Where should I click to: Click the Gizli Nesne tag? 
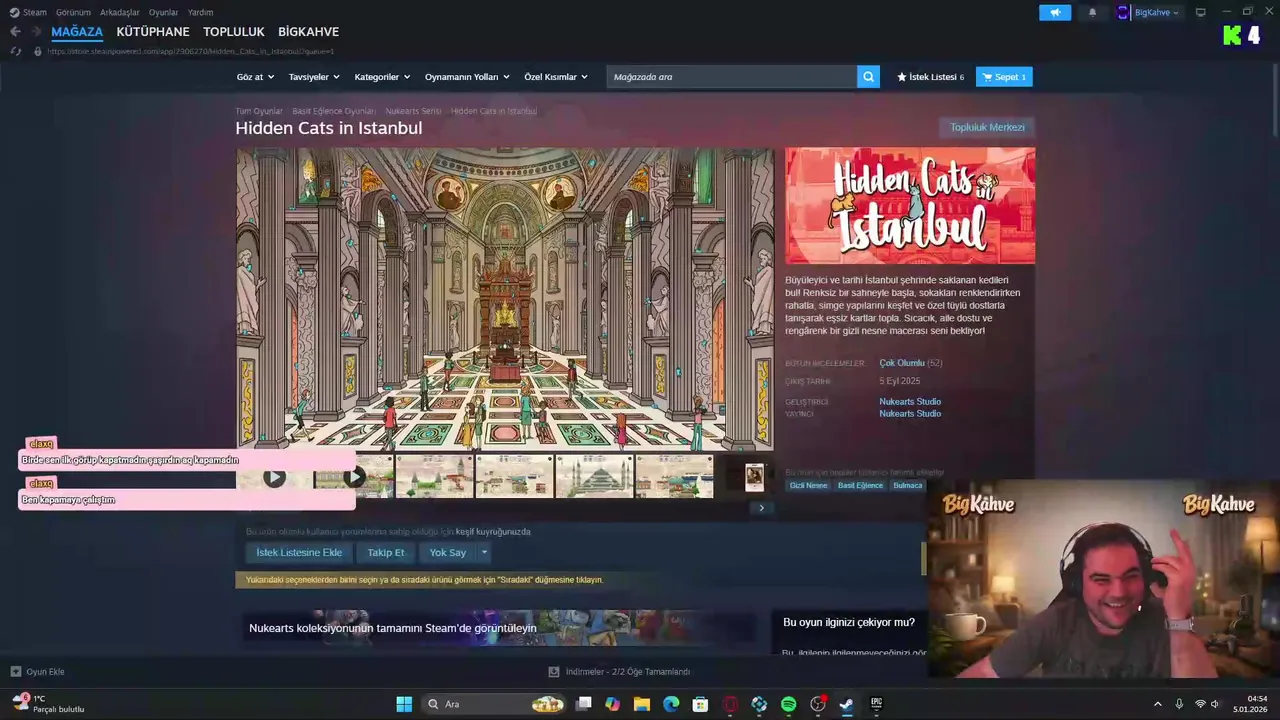click(809, 486)
